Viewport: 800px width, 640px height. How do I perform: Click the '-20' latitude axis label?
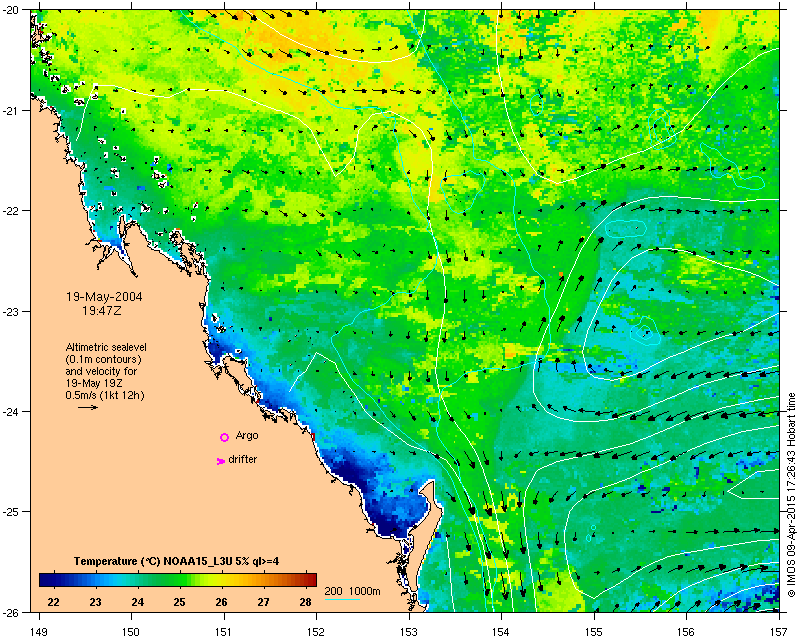coord(10,10)
